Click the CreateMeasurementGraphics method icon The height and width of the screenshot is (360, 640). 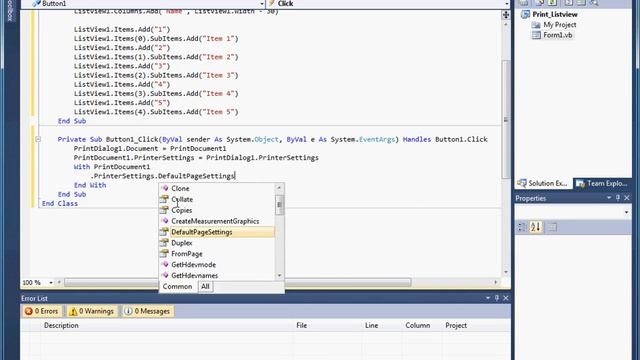(164, 221)
